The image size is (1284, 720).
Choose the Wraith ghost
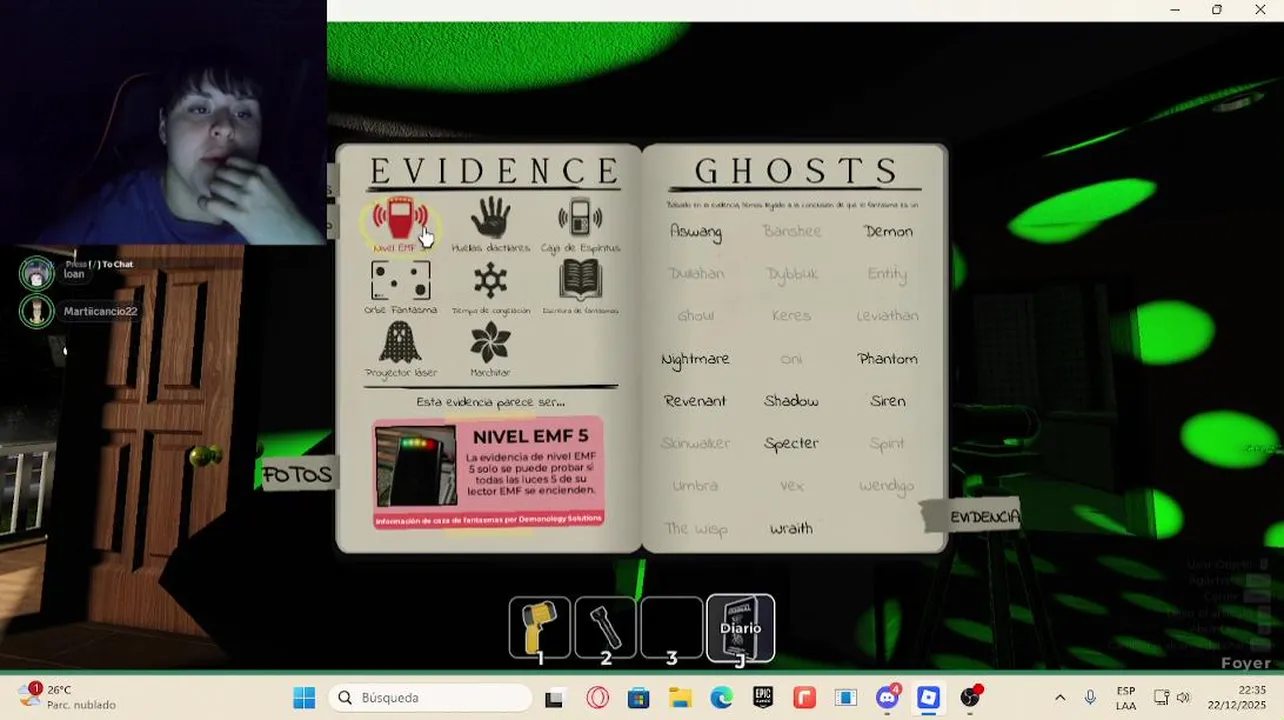click(x=791, y=528)
